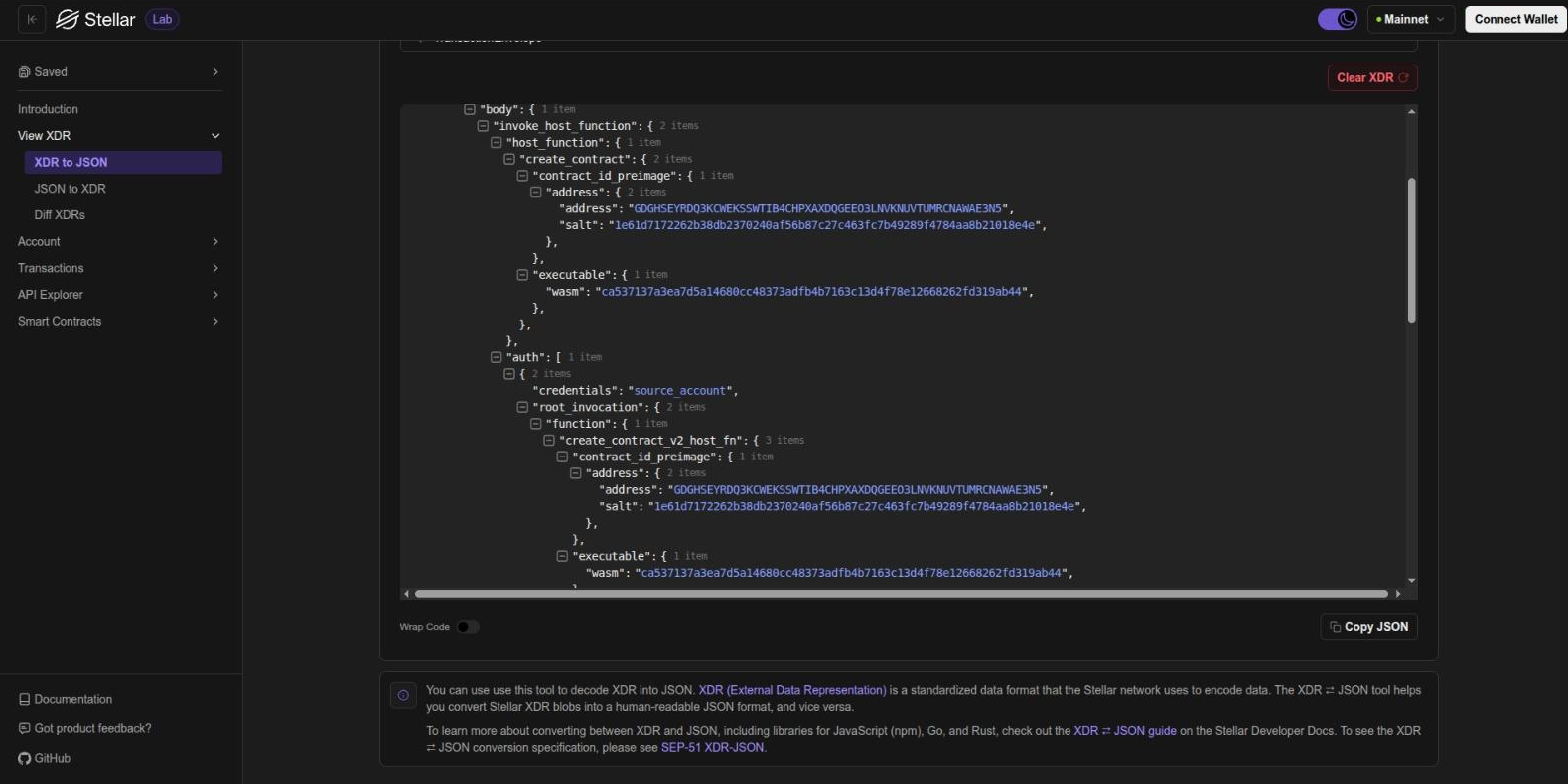Viewport: 1568px width, 784px height.
Task: Click the sidebar collapse arrow icon
Action: pos(32,19)
